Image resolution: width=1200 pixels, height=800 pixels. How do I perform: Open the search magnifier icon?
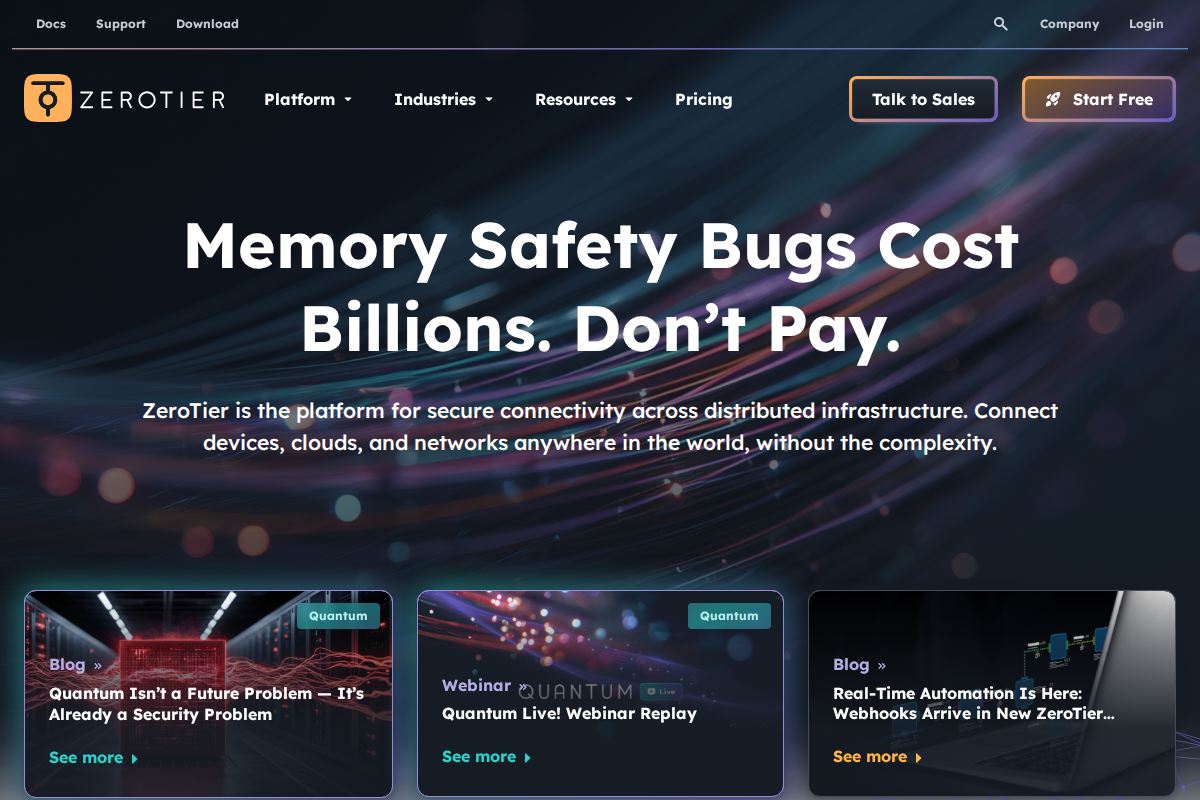[x=1000, y=24]
